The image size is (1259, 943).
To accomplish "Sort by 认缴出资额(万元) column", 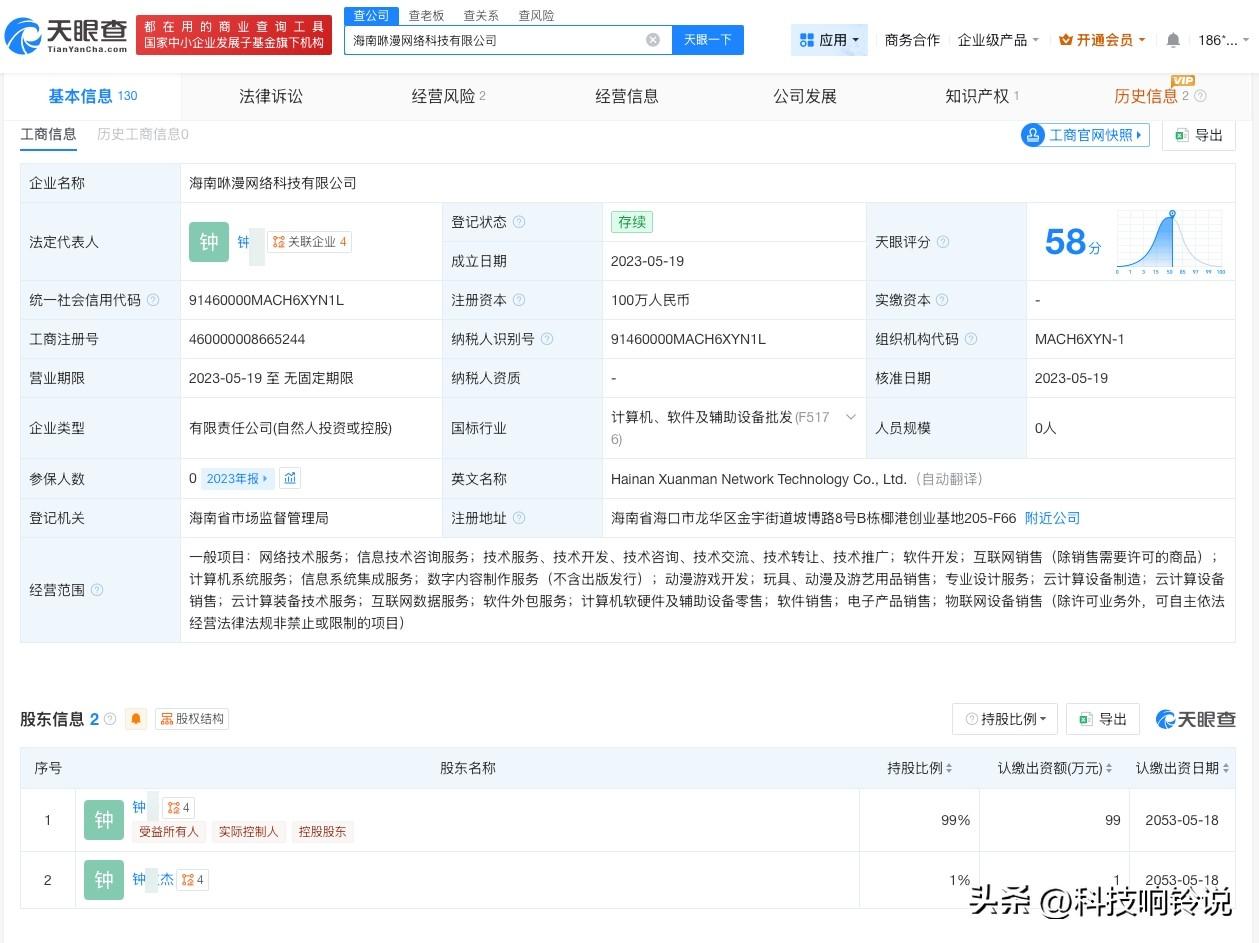I will [x=1055, y=768].
